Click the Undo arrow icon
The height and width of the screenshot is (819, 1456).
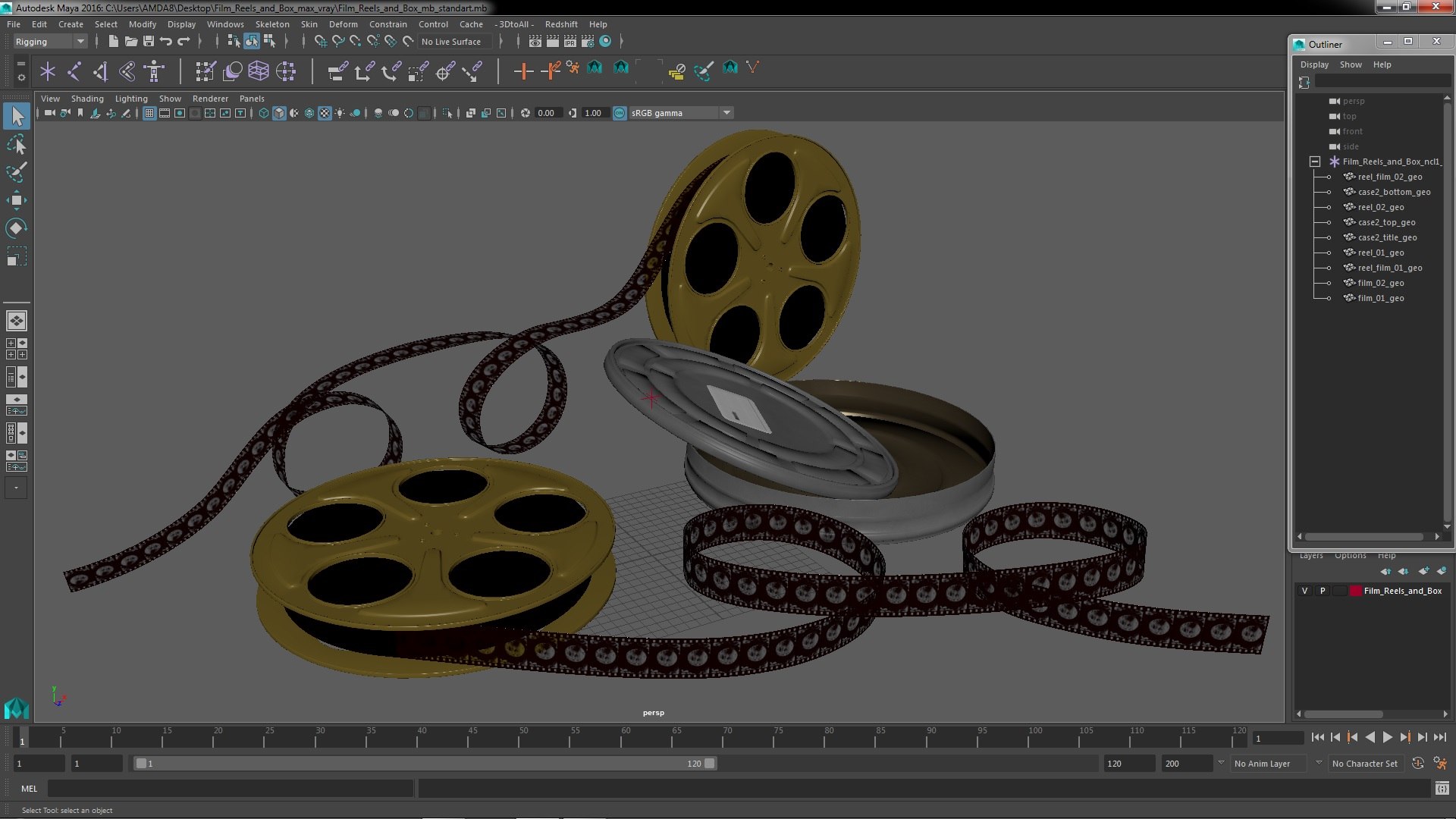click(166, 42)
